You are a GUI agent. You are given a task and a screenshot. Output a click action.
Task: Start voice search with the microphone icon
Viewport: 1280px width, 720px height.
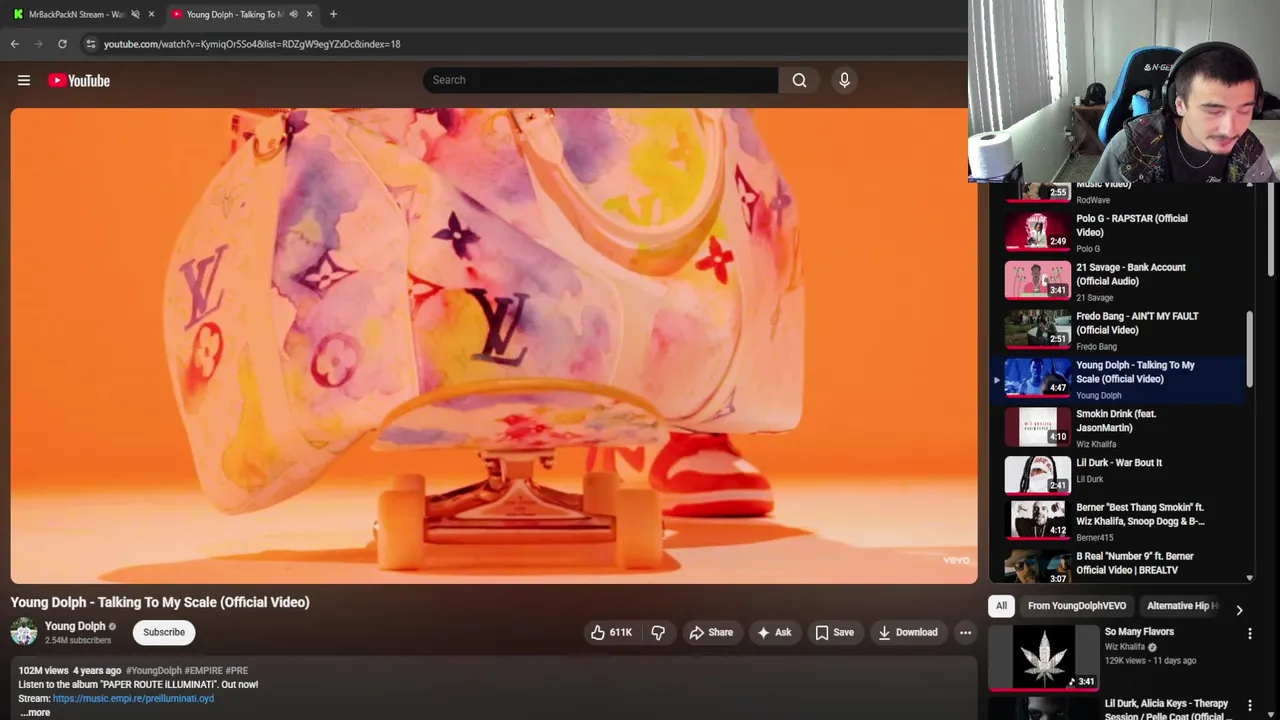[x=844, y=80]
